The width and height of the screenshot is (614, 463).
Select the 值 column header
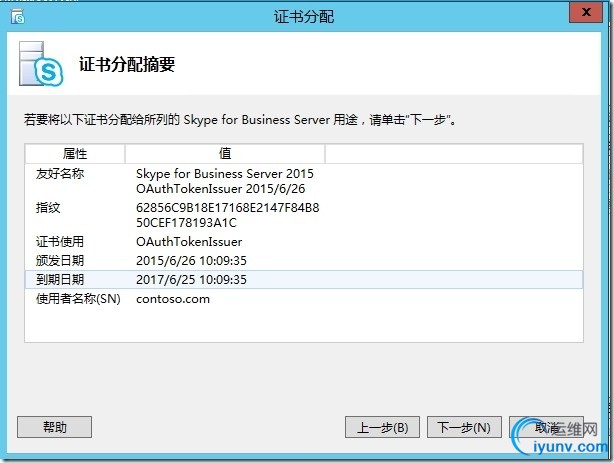[x=225, y=154]
